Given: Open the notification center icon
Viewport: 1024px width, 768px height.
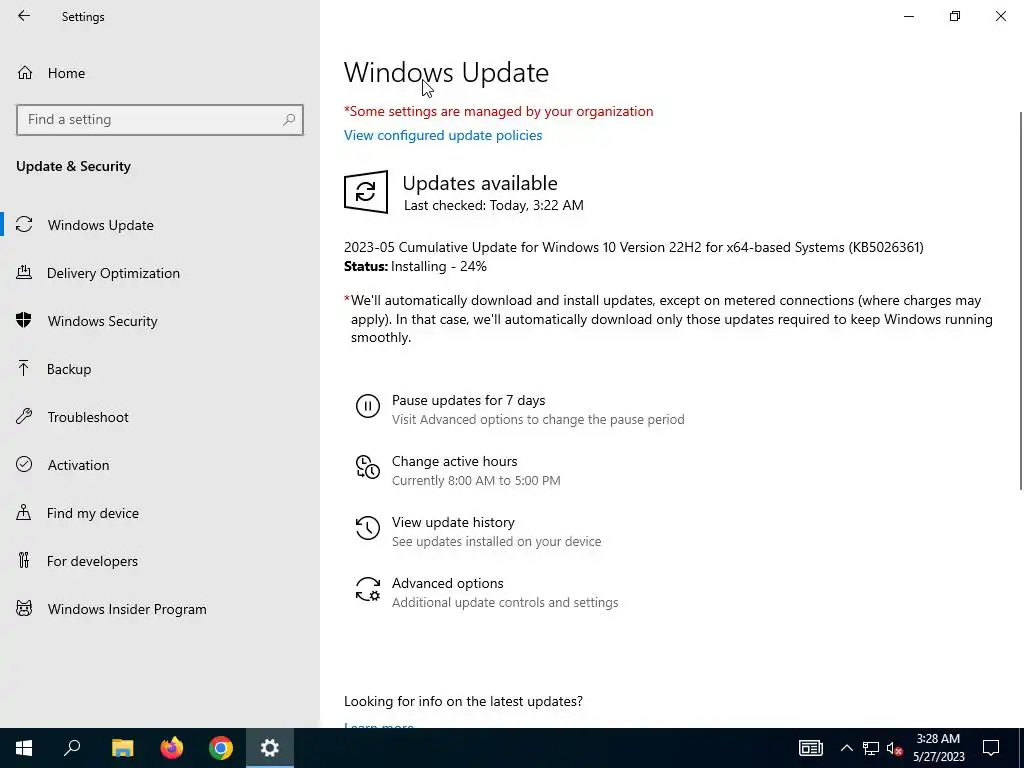Looking at the screenshot, I should click(x=991, y=748).
